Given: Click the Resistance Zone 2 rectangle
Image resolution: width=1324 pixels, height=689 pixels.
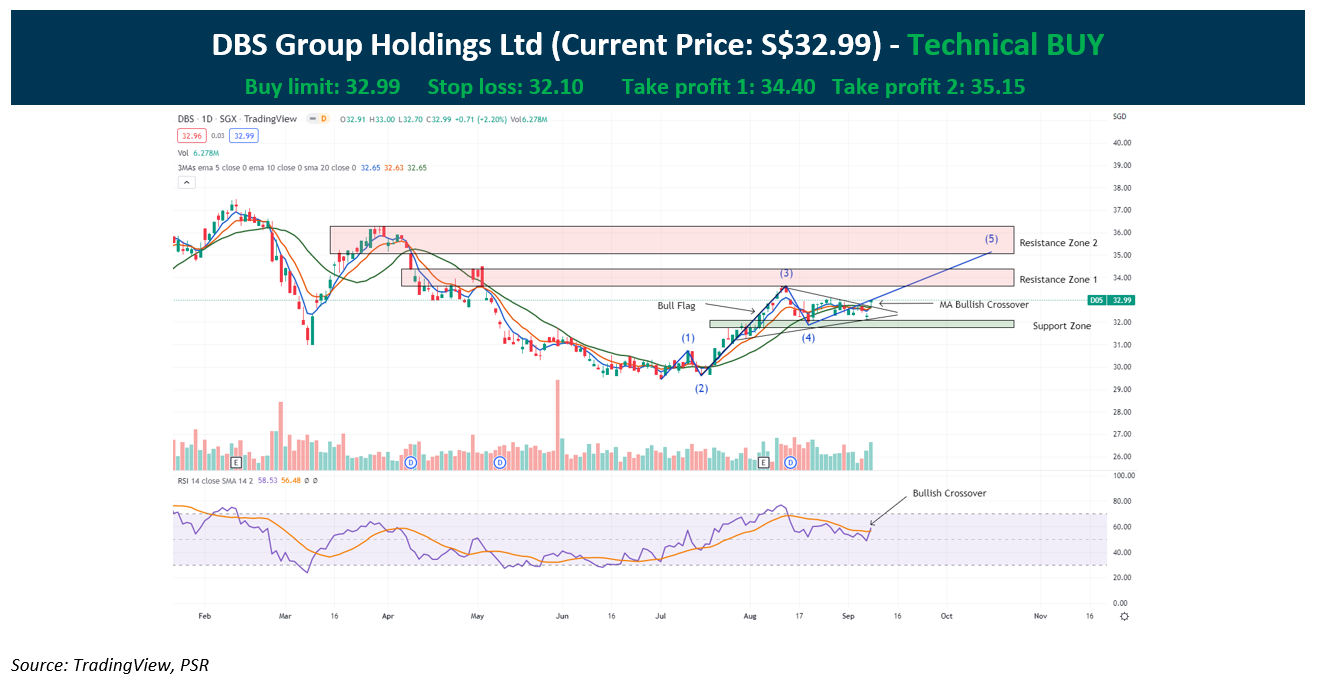Looking at the screenshot, I should [x=672, y=240].
